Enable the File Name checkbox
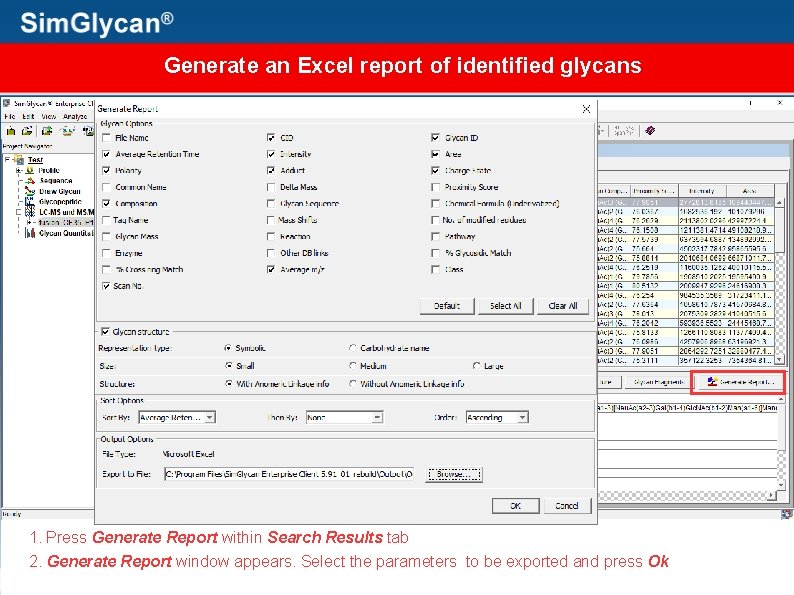Viewport: 794px width, 595px height. click(x=106, y=138)
